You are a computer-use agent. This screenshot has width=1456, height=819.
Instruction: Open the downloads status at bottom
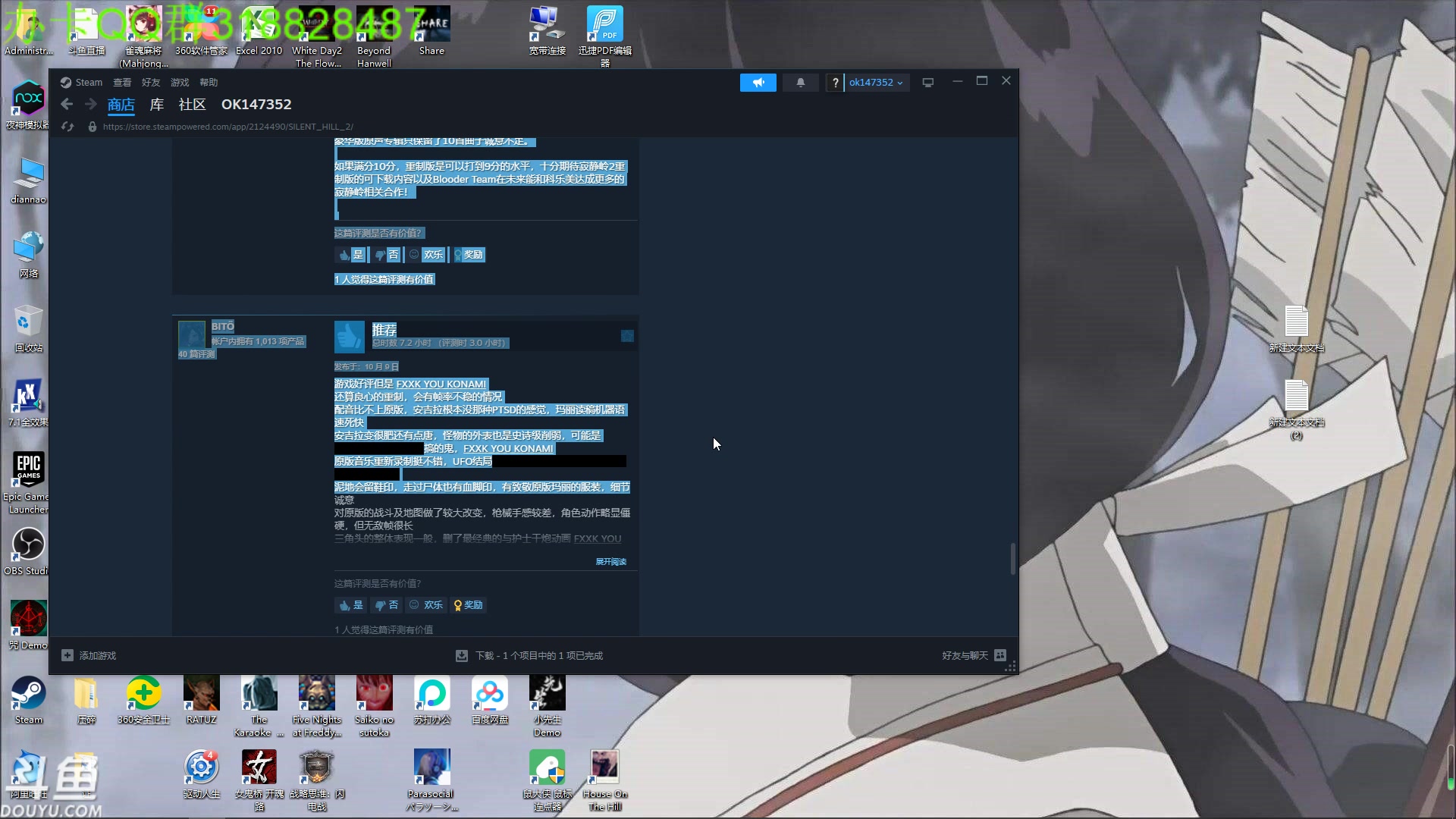click(529, 656)
